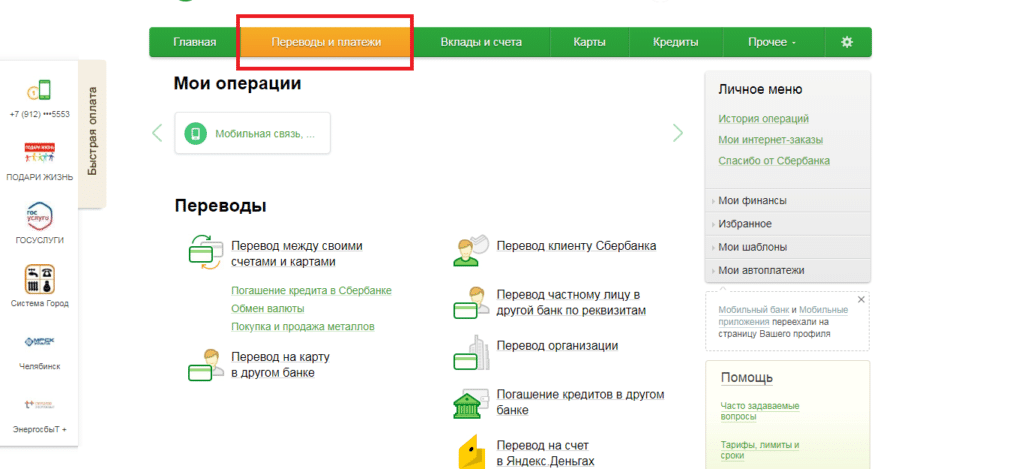Click the organization transfer building icon
This screenshot has width=1024, height=469.
470,353
